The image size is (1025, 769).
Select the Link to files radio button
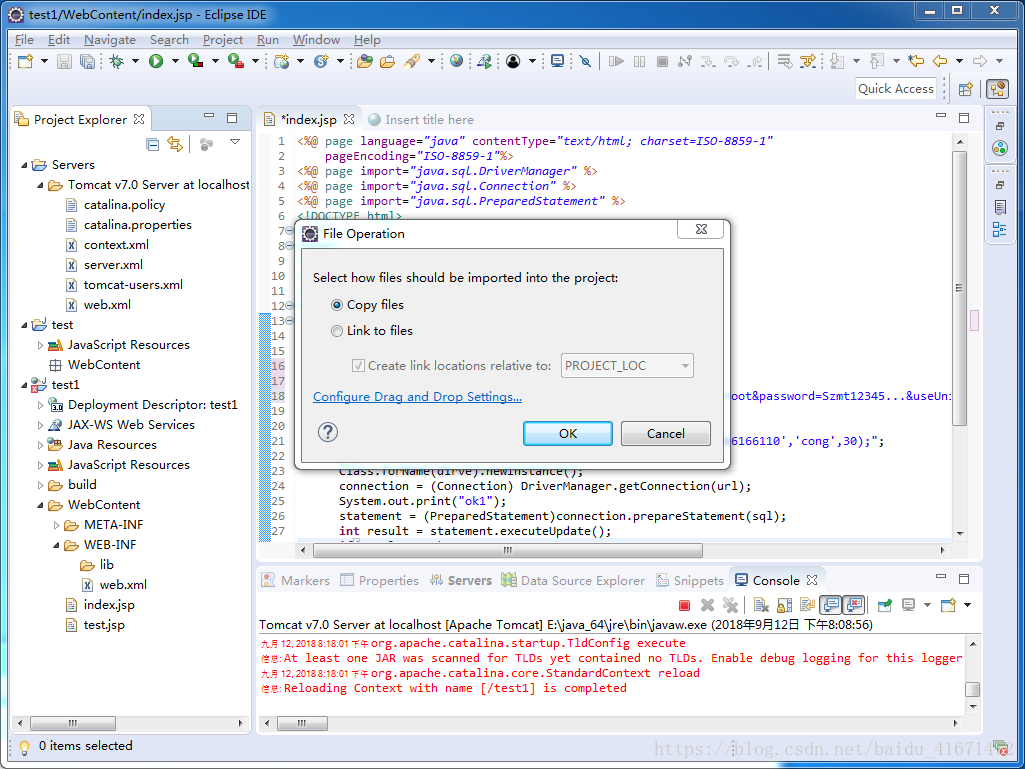[337, 331]
